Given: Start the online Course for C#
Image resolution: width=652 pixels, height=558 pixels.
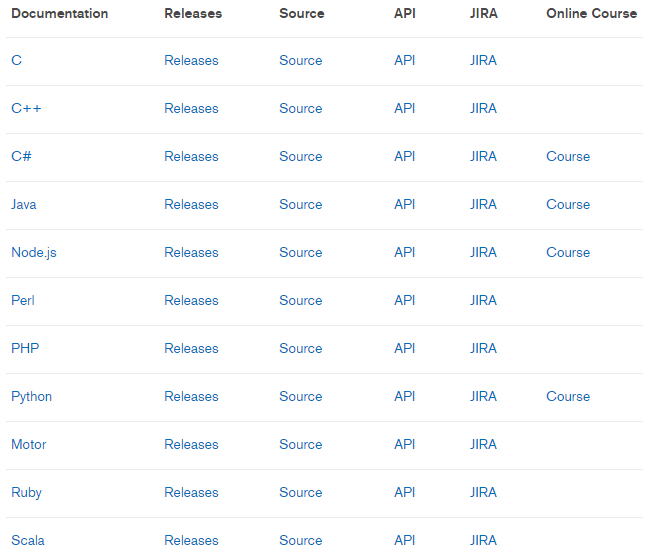Looking at the screenshot, I should pos(568,156).
